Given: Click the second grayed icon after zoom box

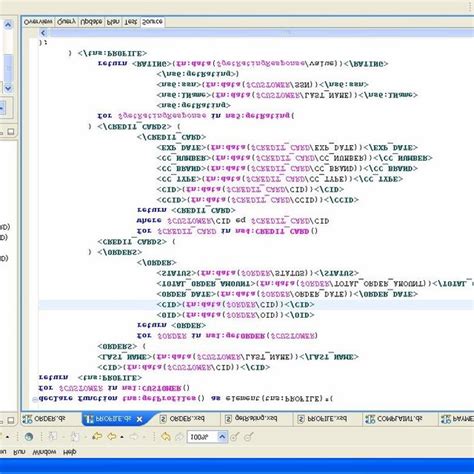Looking at the screenshot, I should pyautogui.click(x=249, y=437).
